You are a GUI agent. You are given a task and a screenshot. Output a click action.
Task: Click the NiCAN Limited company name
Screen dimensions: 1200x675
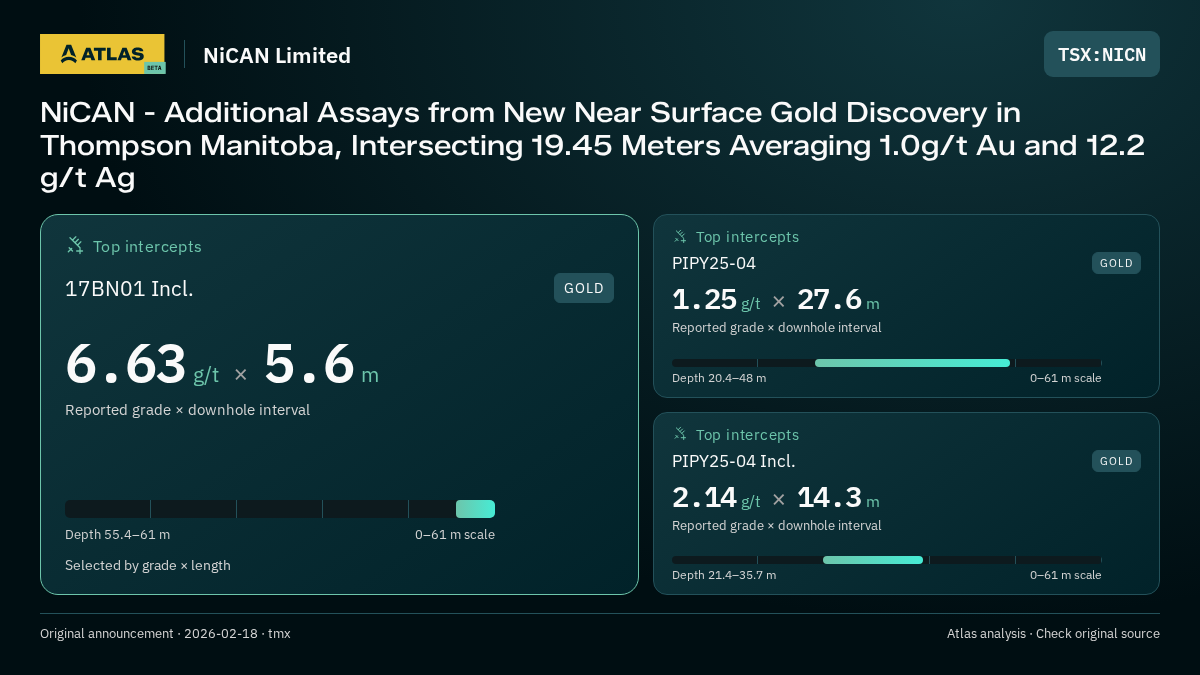(x=277, y=55)
